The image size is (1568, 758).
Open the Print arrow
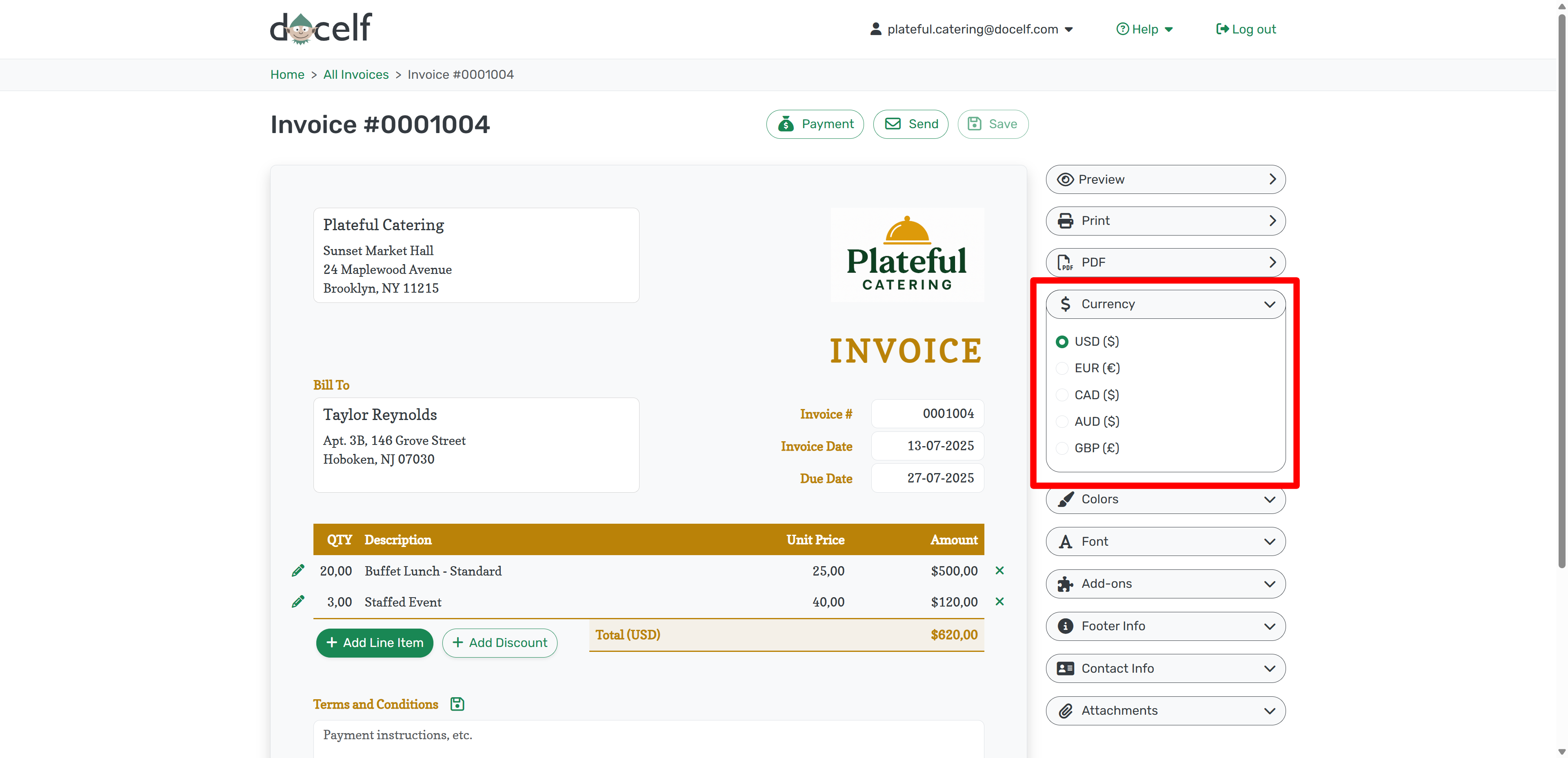[1272, 221]
